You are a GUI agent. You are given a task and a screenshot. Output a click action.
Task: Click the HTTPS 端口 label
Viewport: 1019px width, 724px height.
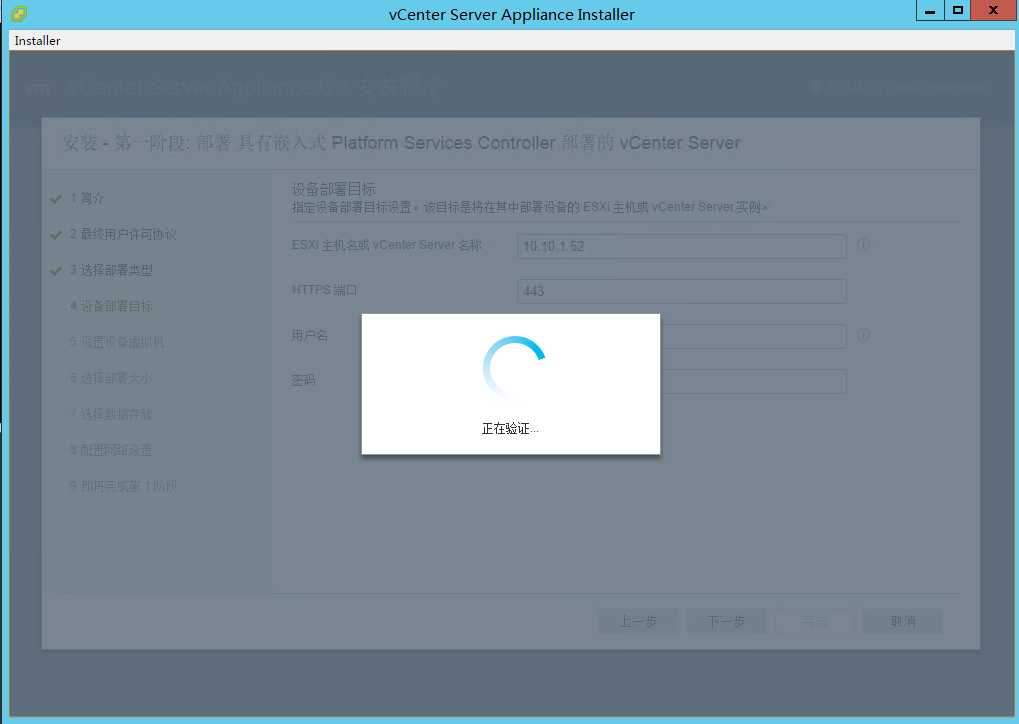(324, 290)
